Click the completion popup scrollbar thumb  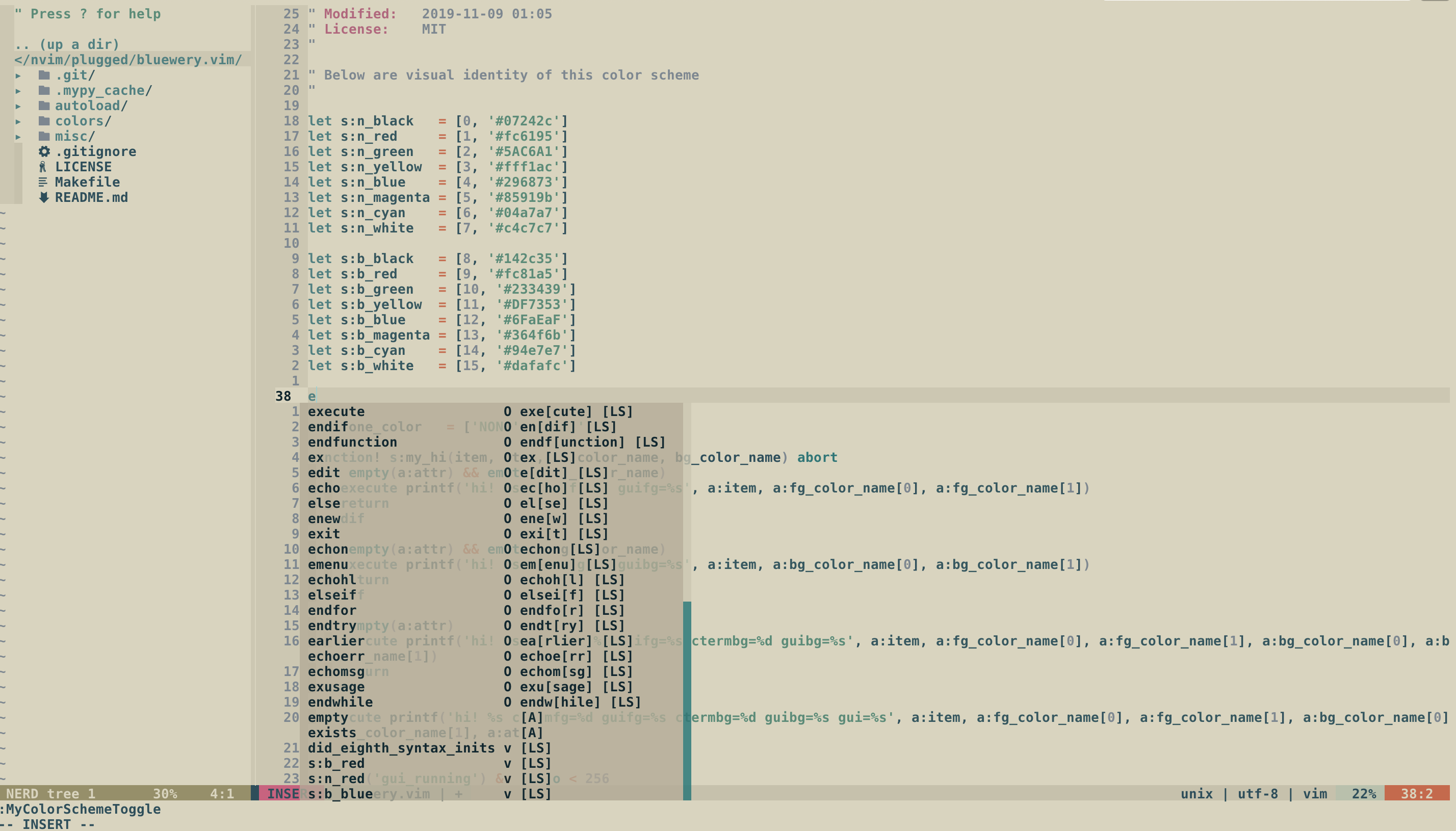[687, 700]
